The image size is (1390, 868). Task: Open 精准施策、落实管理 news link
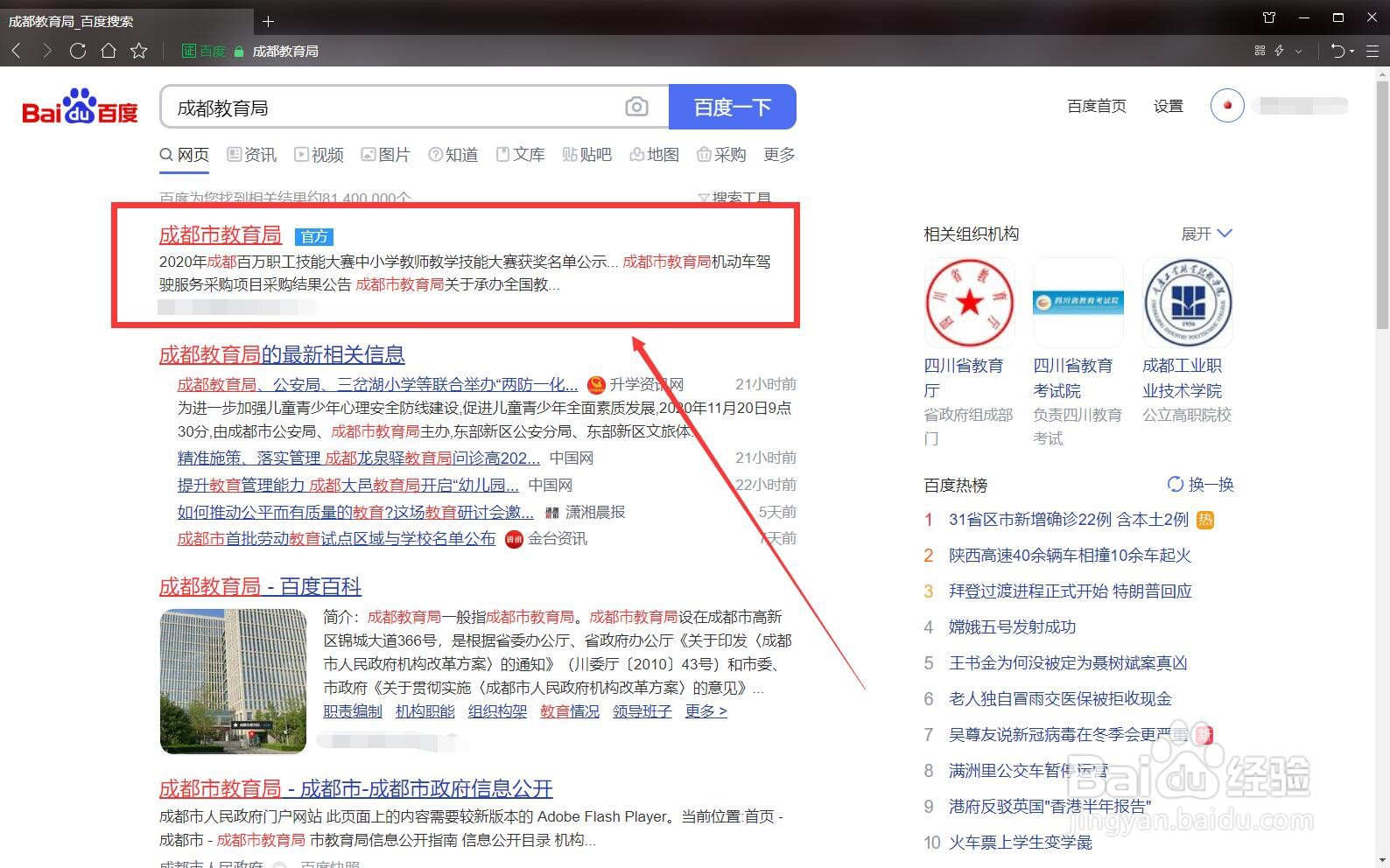pos(359,458)
